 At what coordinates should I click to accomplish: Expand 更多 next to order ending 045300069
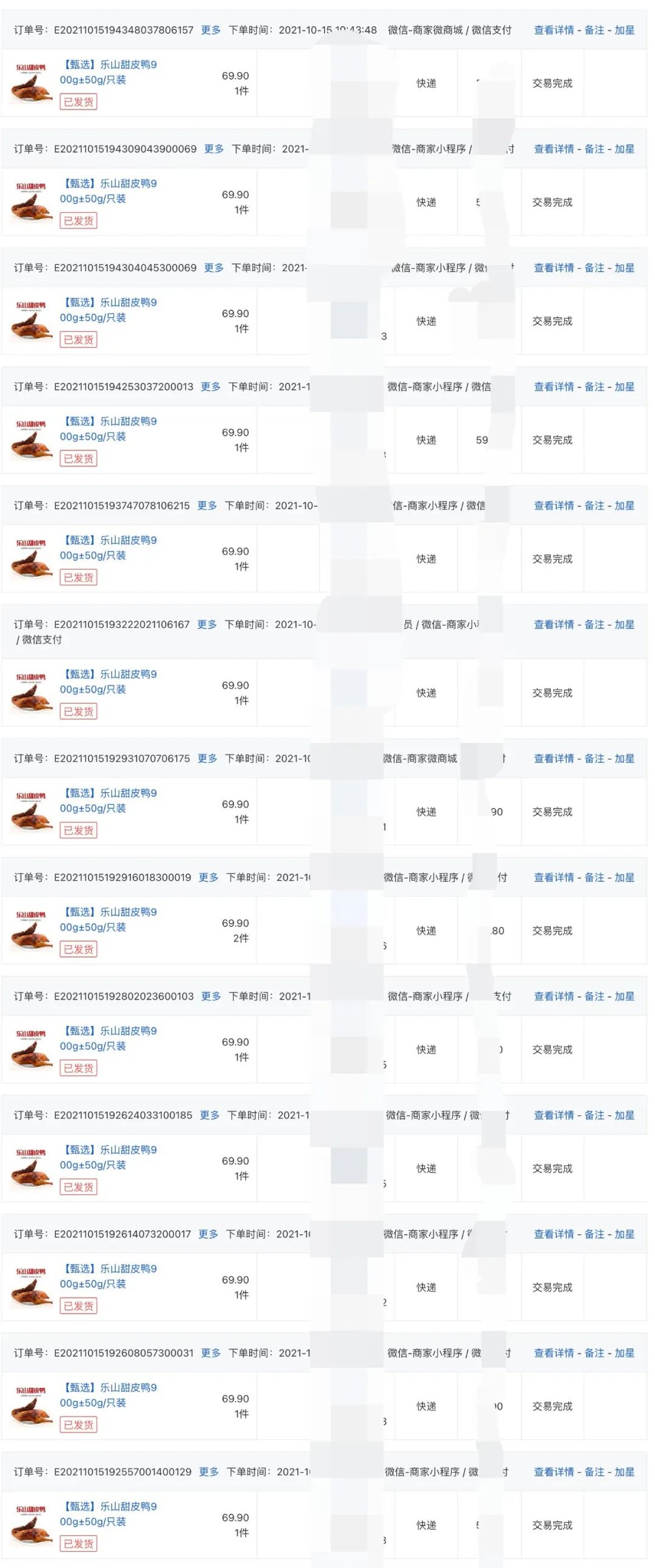coord(213,268)
